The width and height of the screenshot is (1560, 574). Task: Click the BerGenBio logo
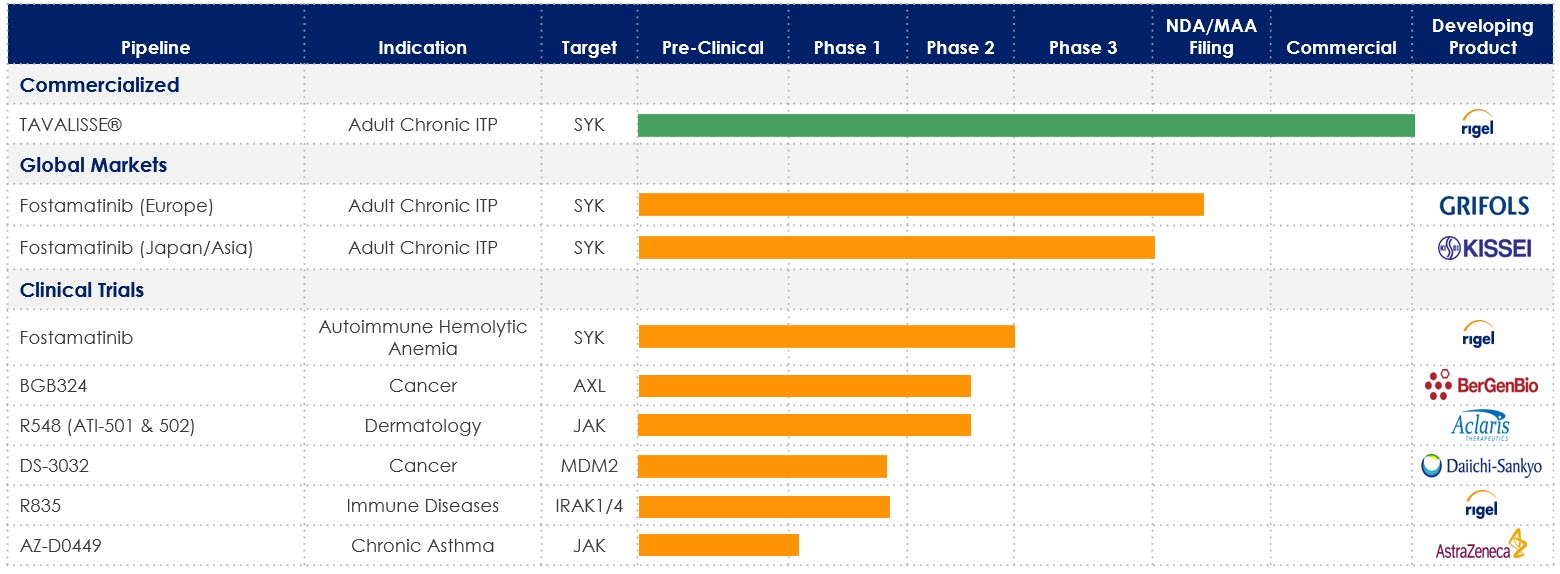(1481, 385)
